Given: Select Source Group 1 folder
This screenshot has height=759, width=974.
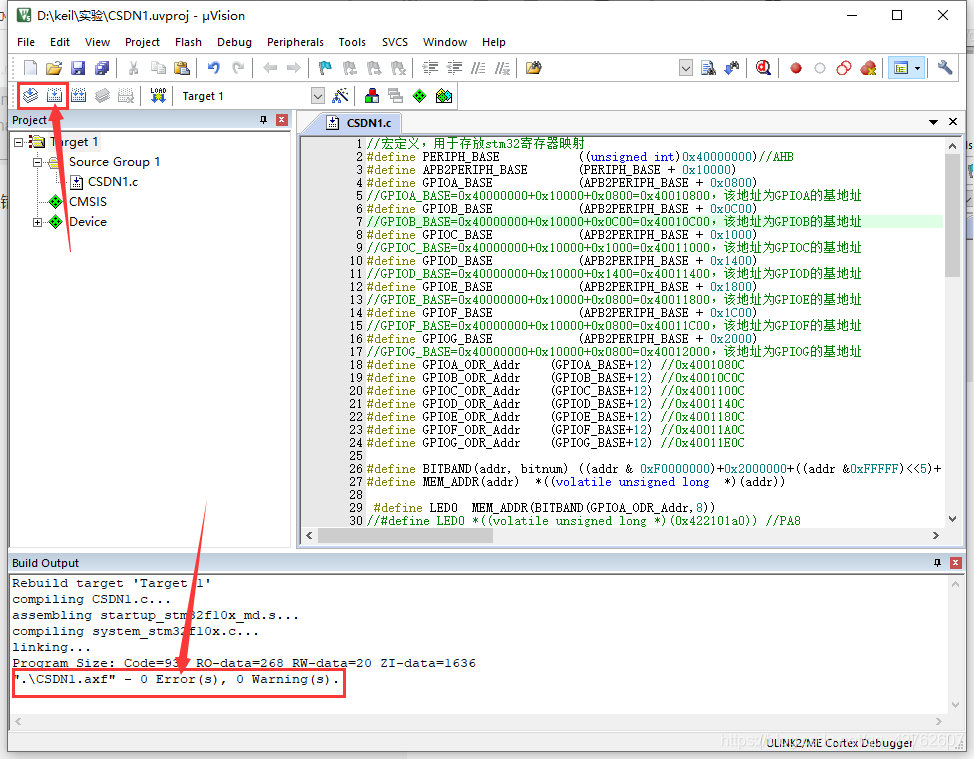Looking at the screenshot, I should pos(114,162).
